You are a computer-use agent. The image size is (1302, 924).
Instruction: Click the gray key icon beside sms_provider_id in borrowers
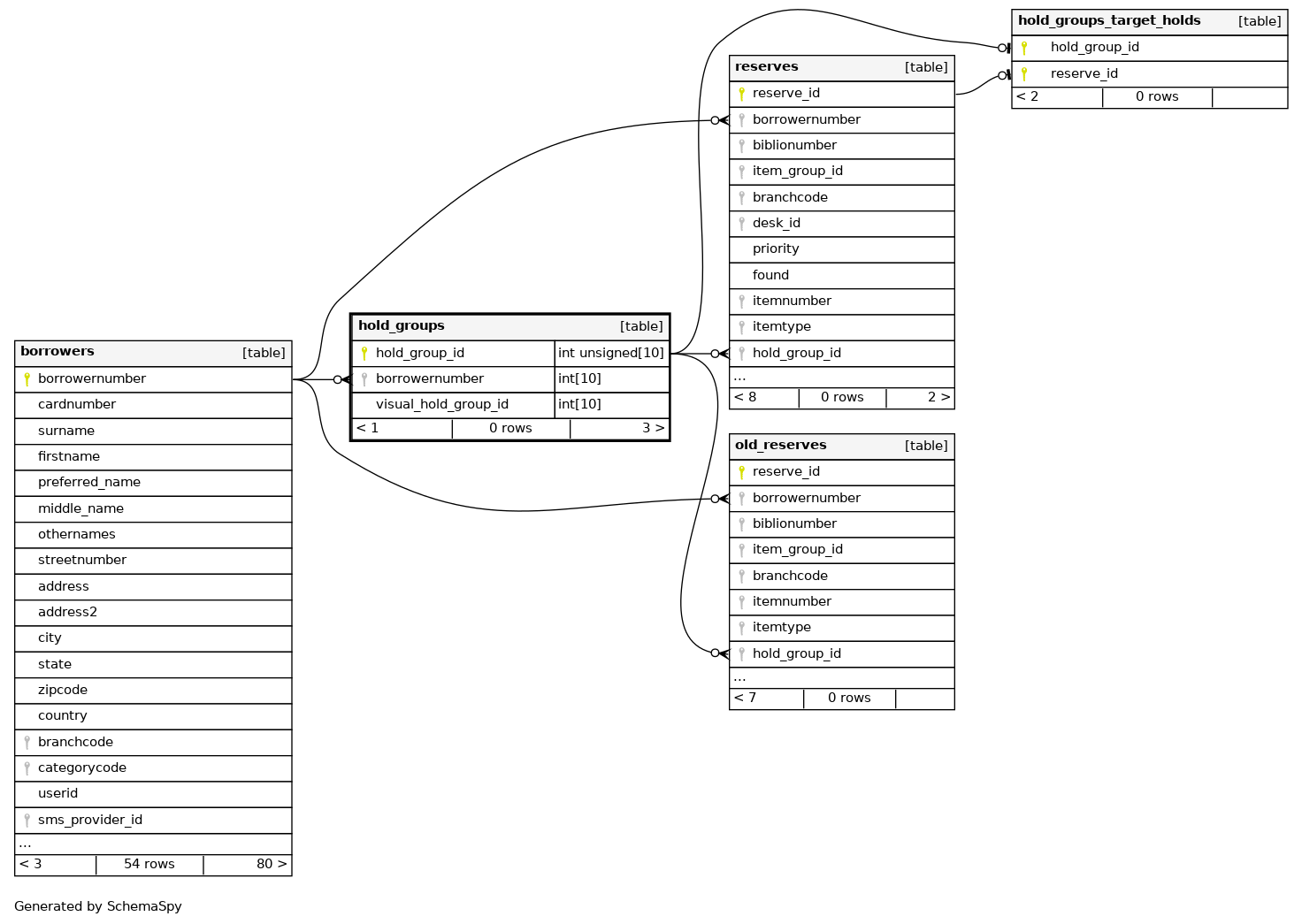point(27,821)
